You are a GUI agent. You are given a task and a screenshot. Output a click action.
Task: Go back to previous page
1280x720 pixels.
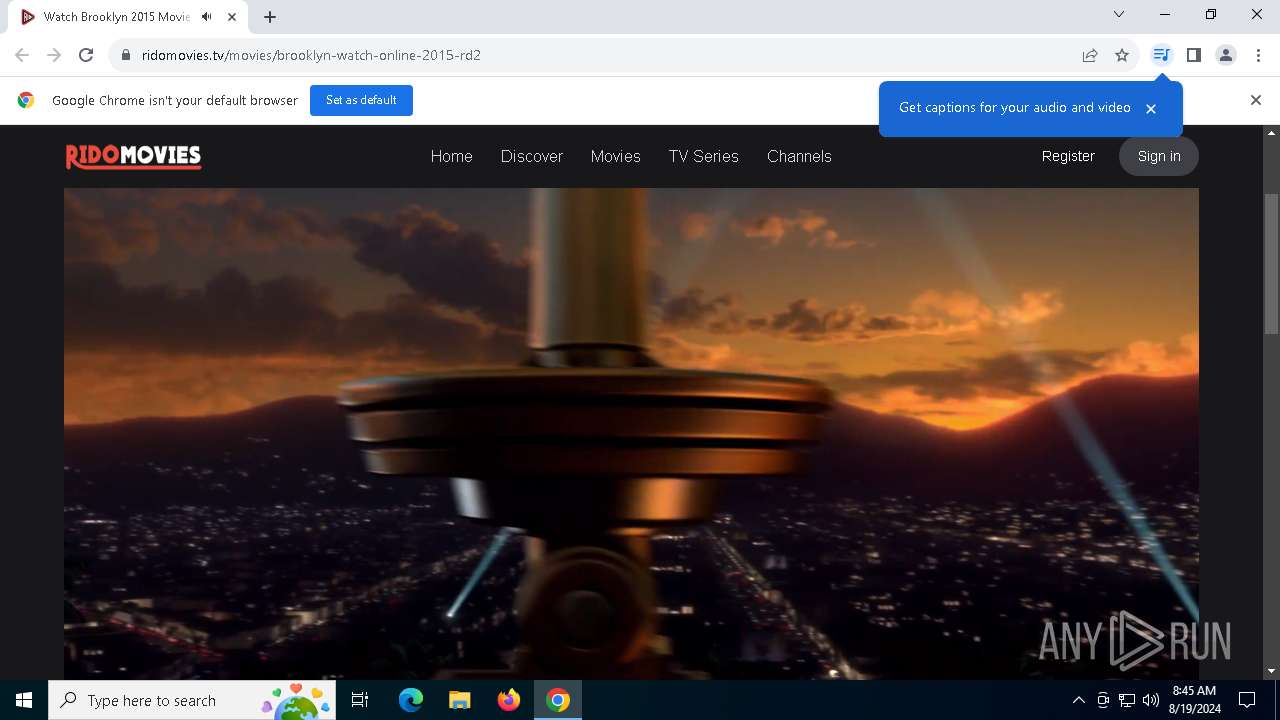pyautogui.click(x=22, y=55)
